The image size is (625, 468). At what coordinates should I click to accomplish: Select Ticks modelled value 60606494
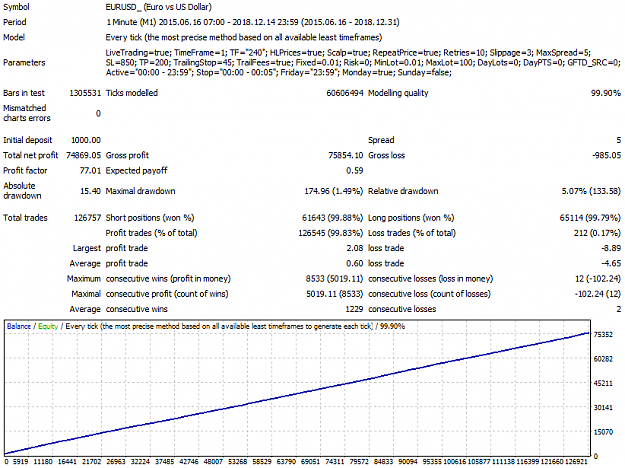tap(345, 93)
